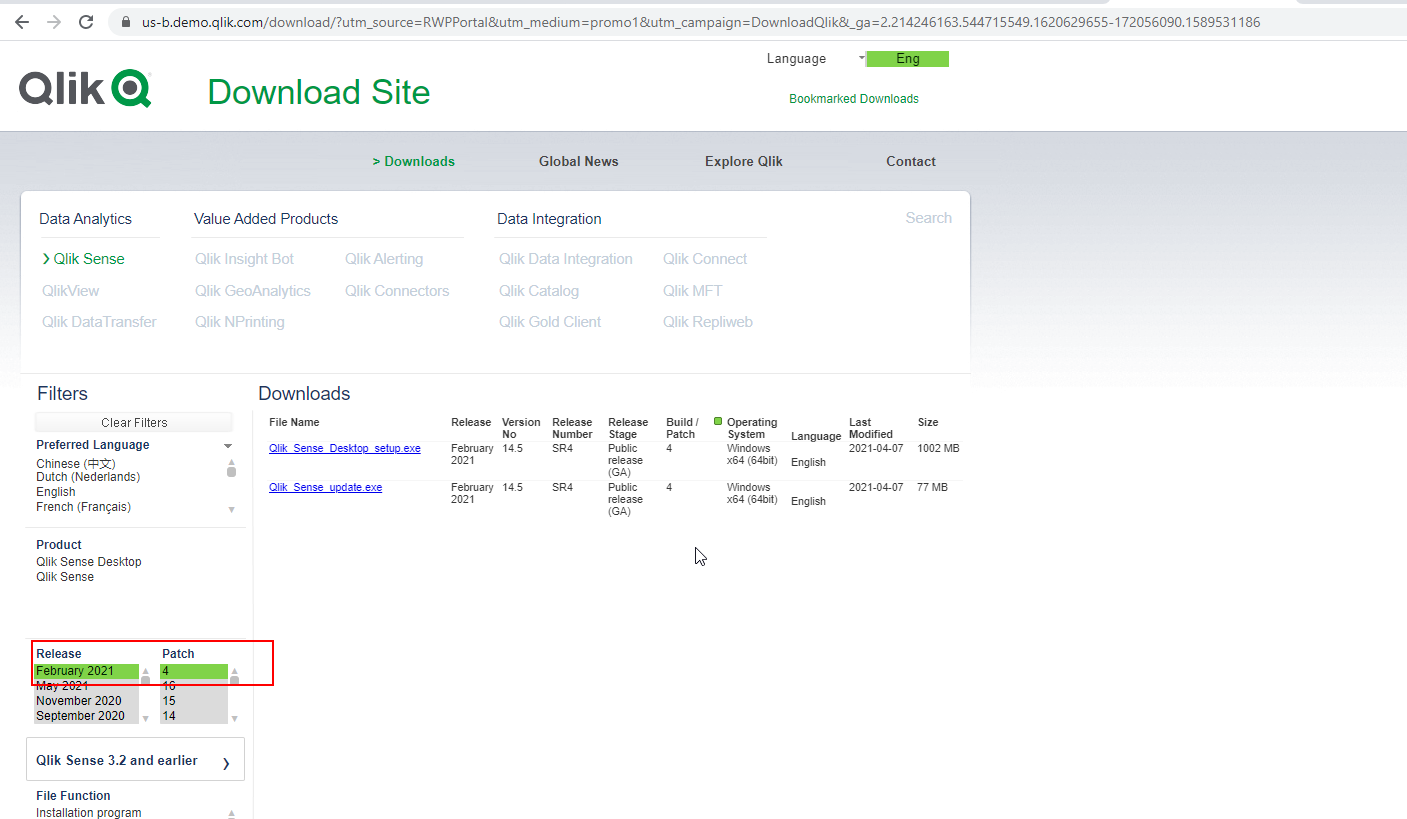Click the Search field
The image size is (1407, 819).
pyautogui.click(x=927, y=217)
